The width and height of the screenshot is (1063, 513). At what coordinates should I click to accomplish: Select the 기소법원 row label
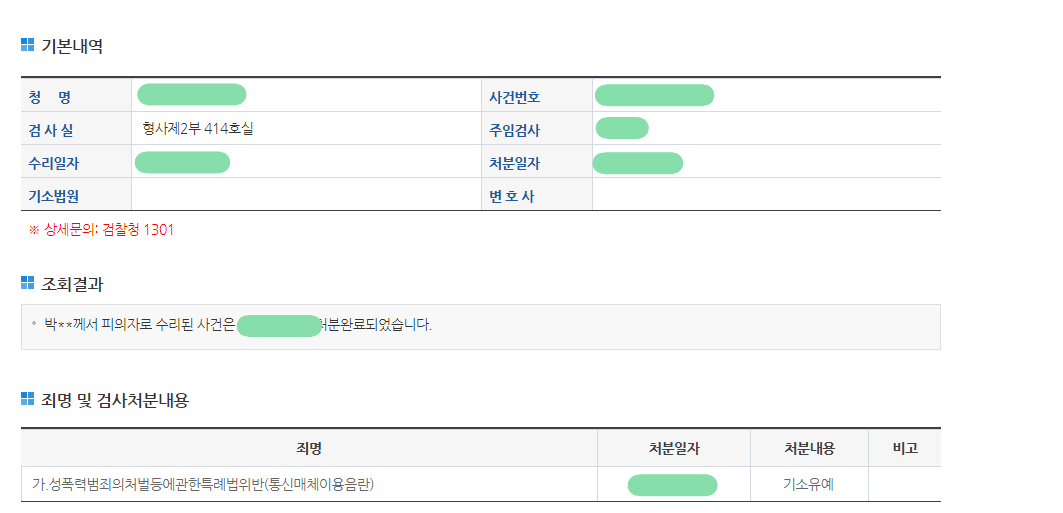(54, 196)
